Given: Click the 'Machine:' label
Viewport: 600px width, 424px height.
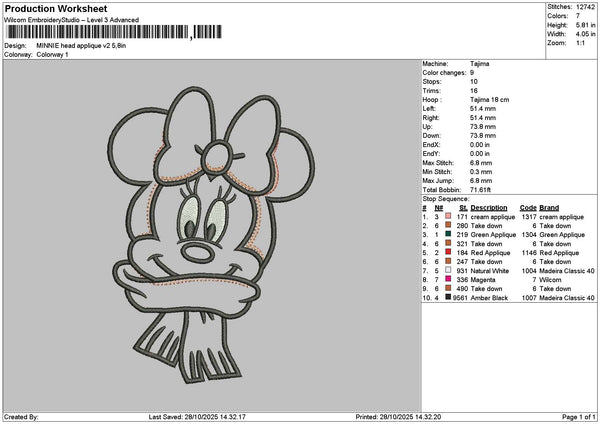Looking at the screenshot, I should coord(435,64).
